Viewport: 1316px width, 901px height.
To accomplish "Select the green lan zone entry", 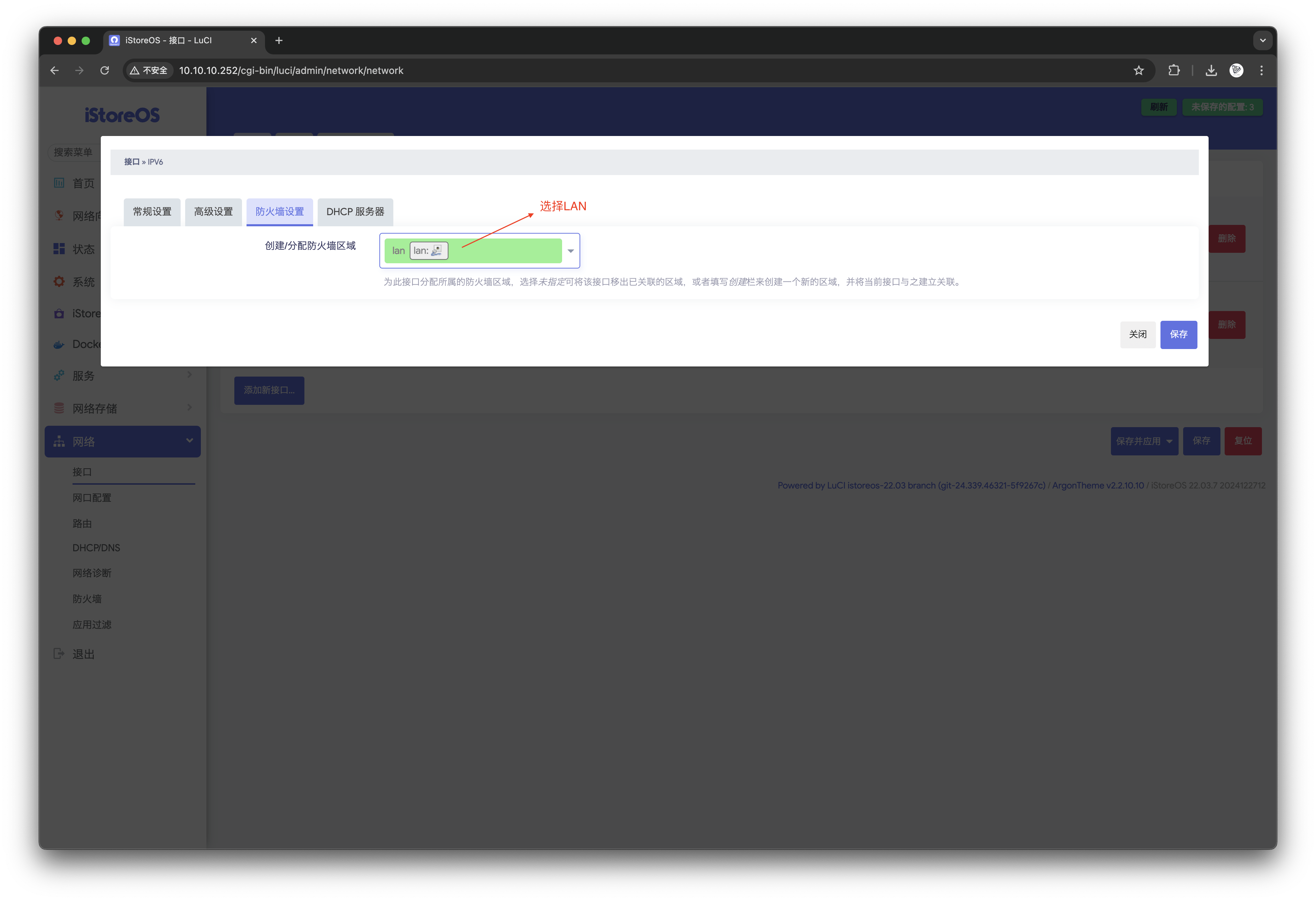I will click(x=472, y=251).
